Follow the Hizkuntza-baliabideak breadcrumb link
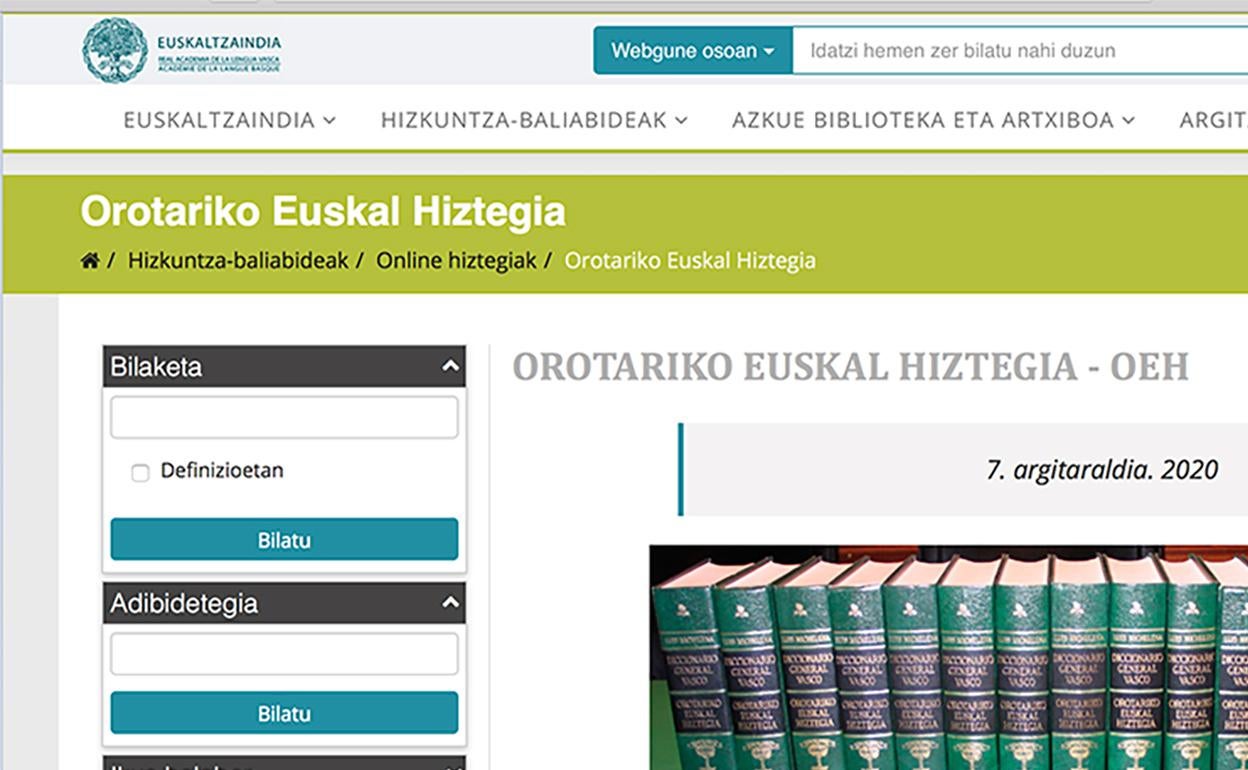This screenshot has height=770, width=1248. pyautogui.click(x=238, y=261)
